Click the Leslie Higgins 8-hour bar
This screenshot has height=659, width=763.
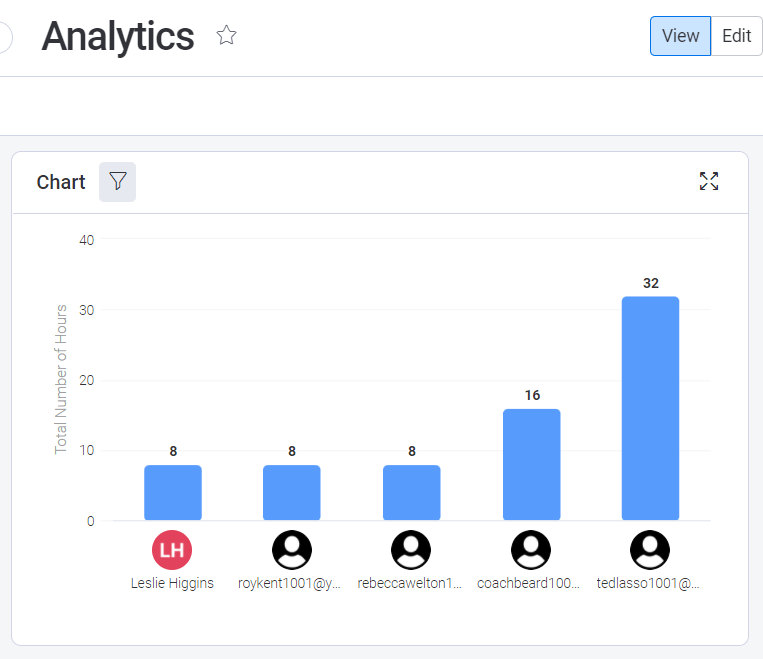tap(173, 493)
